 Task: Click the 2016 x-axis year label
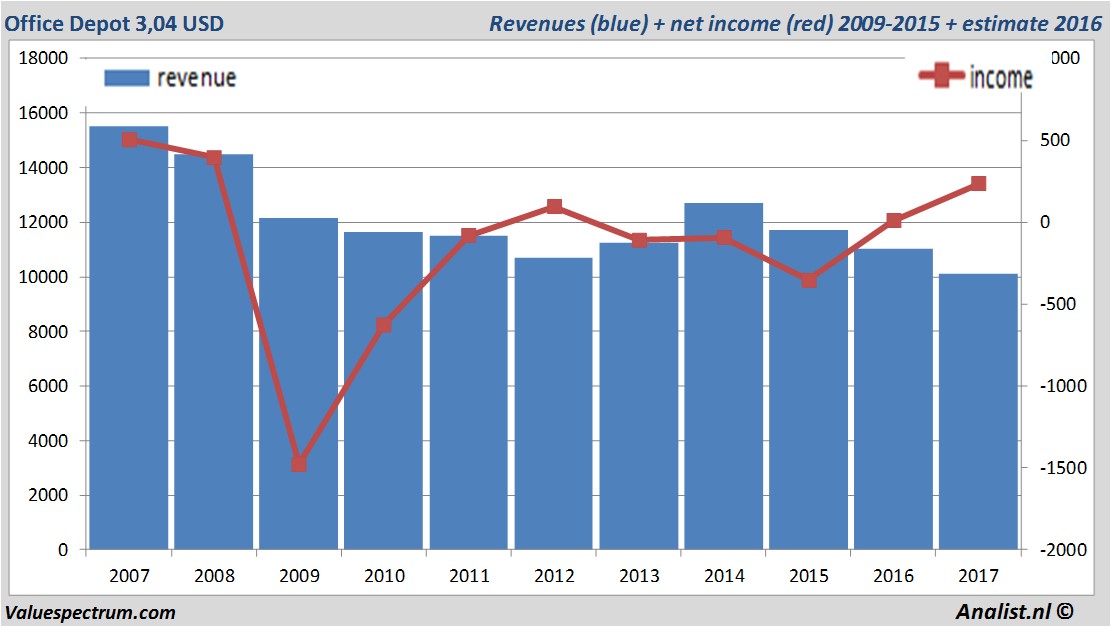click(893, 576)
